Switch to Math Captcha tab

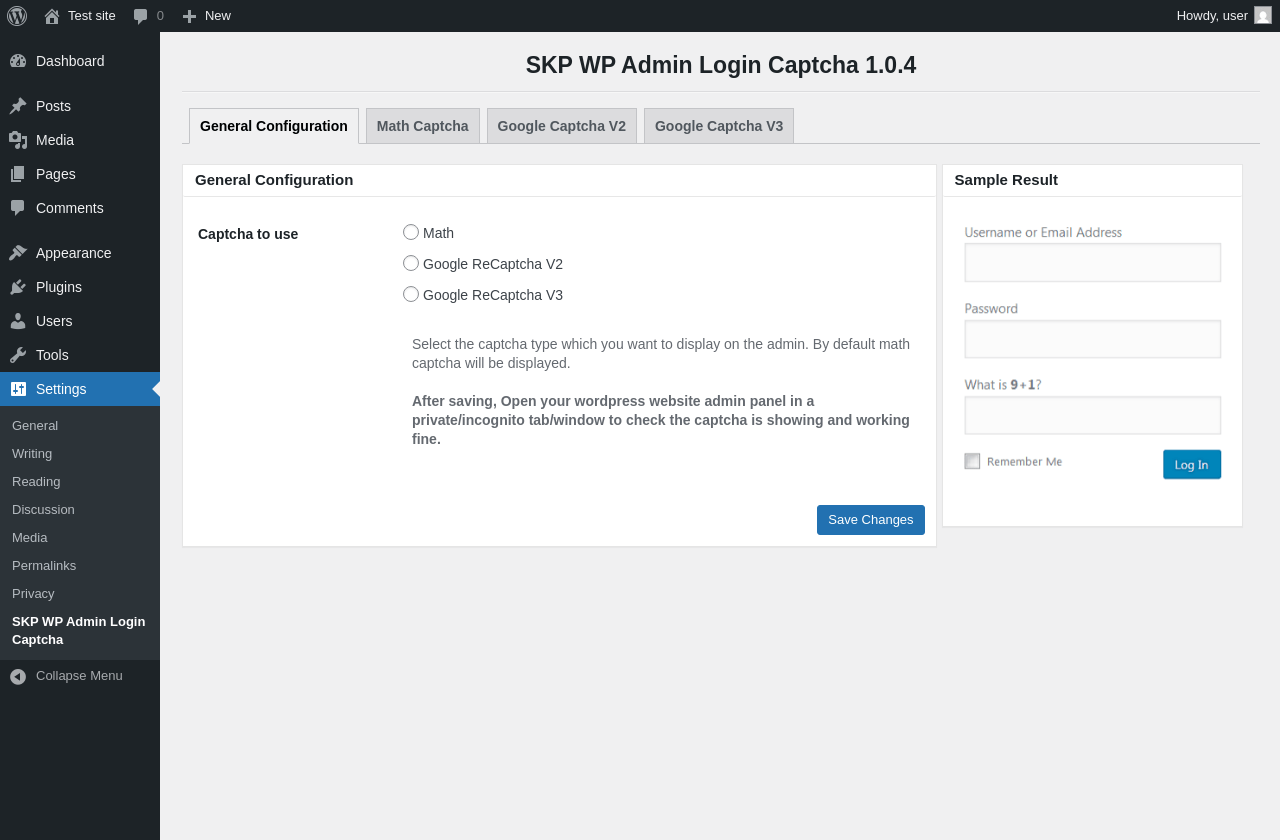tap(423, 126)
